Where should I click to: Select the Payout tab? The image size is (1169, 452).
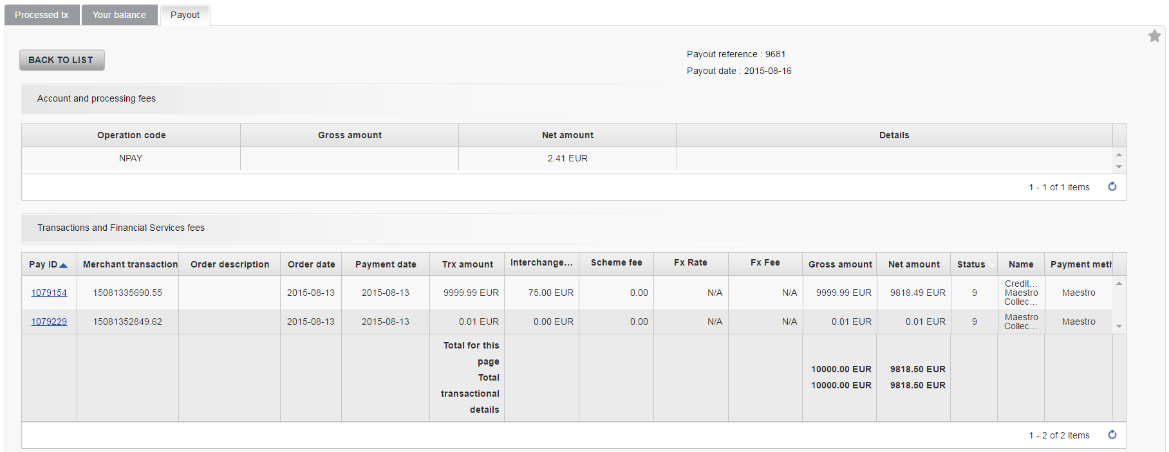(x=185, y=15)
